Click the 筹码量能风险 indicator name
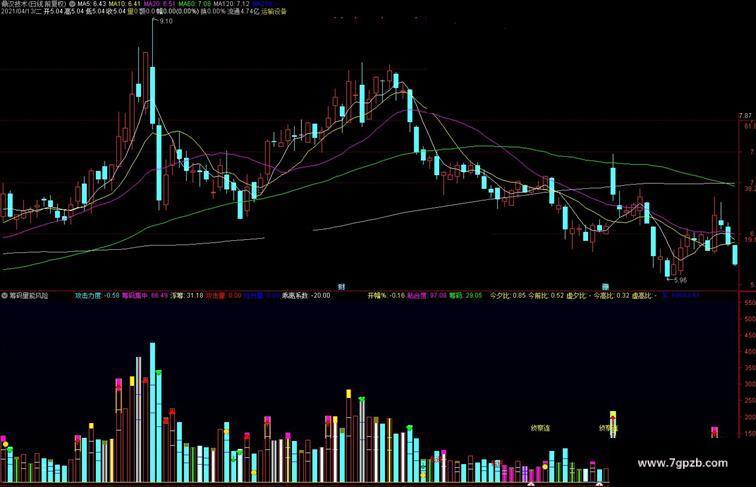 click(x=28, y=296)
